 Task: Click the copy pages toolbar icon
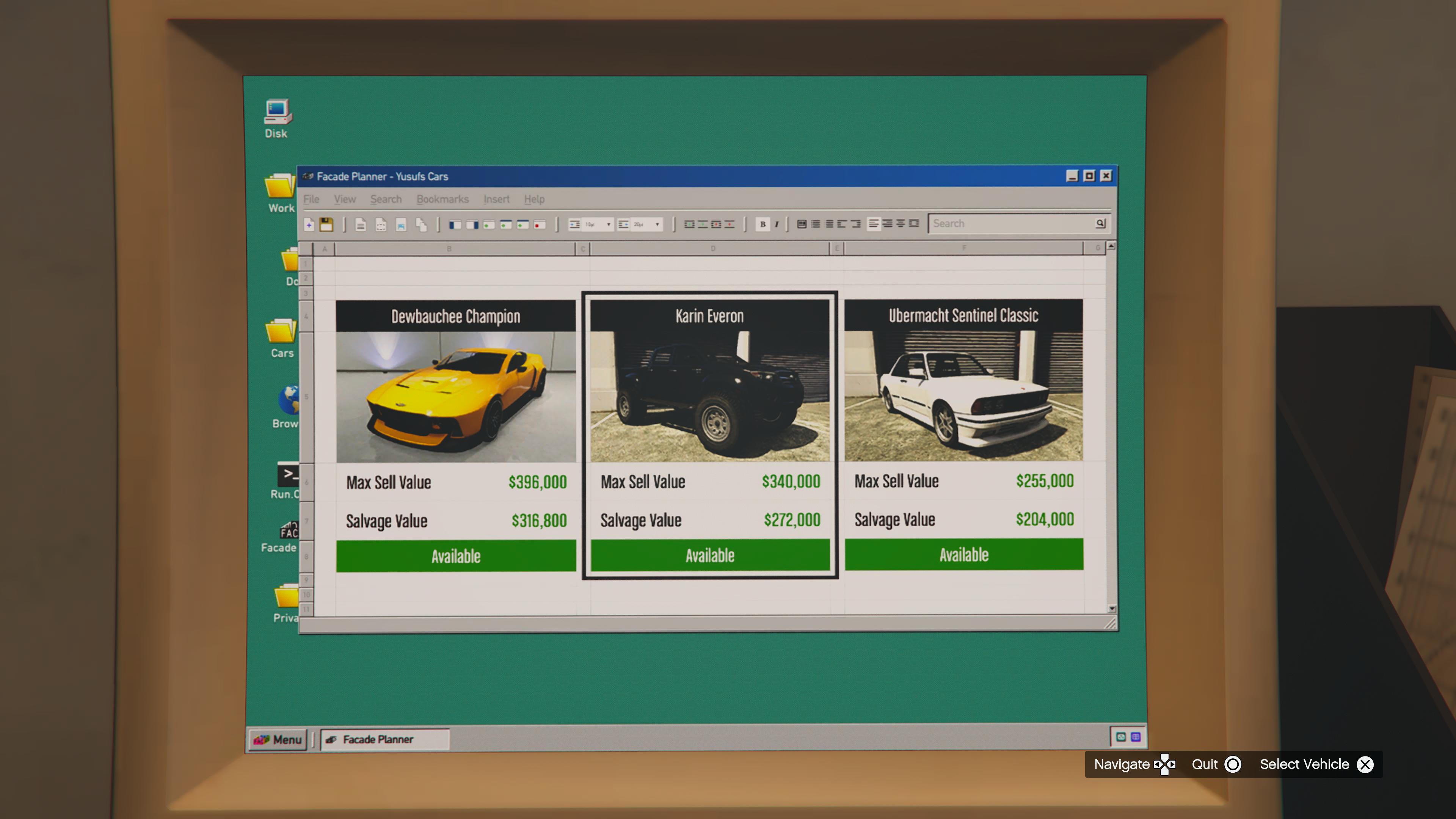pos(421,224)
